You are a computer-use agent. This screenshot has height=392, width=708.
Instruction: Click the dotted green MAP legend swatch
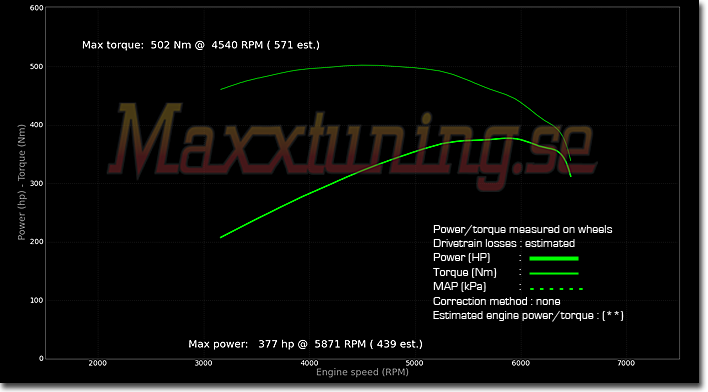pos(556,289)
